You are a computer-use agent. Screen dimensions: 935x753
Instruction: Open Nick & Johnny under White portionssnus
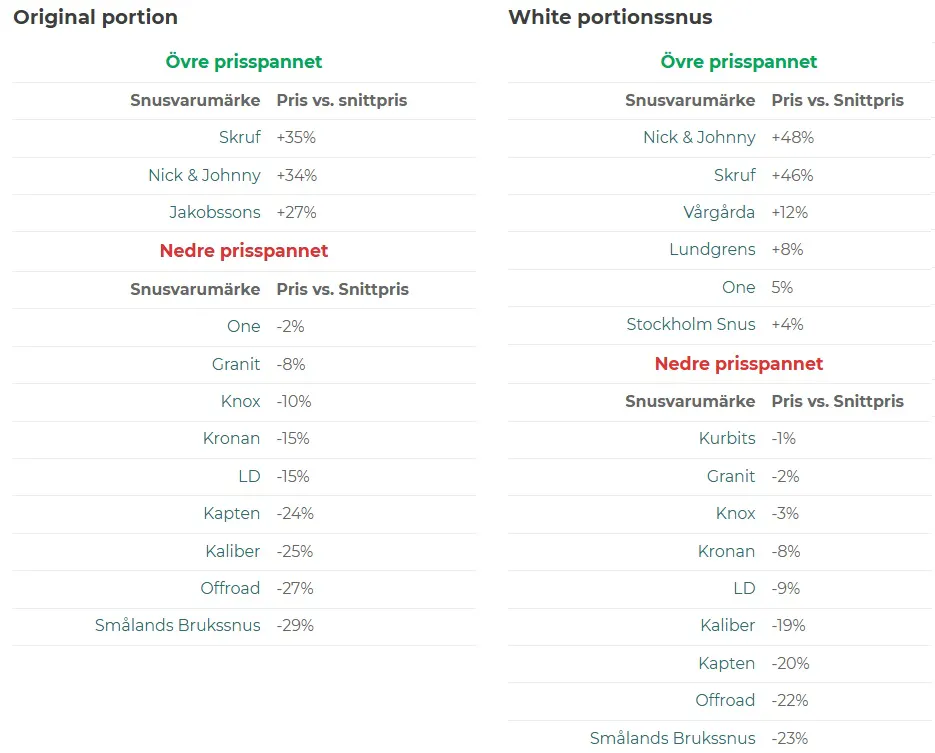(x=699, y=137)
